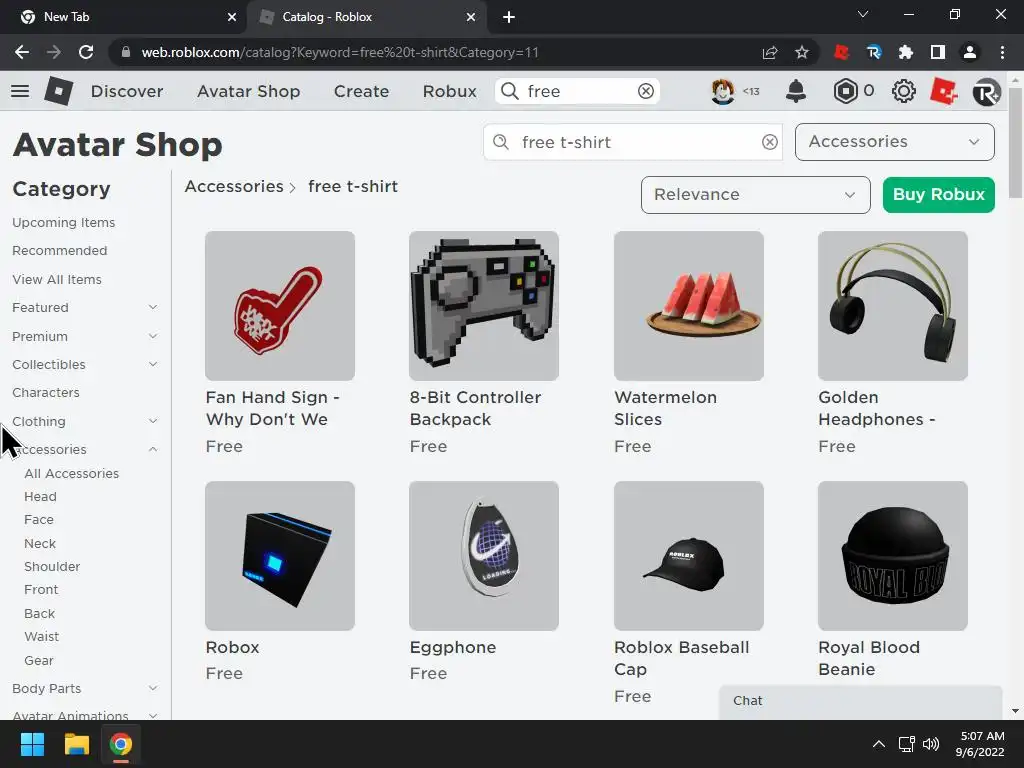Reload the current page

(x=86, y=52)
